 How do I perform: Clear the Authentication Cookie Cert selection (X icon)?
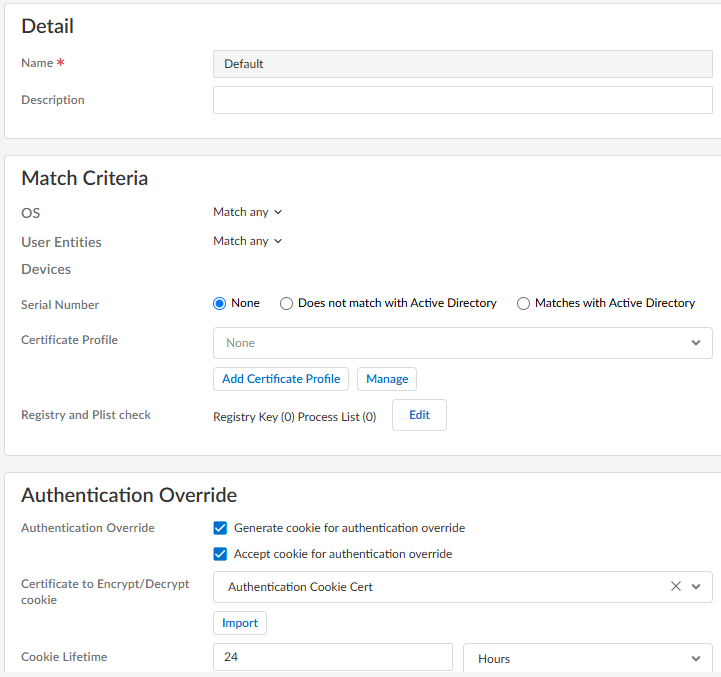coord(676,587)
